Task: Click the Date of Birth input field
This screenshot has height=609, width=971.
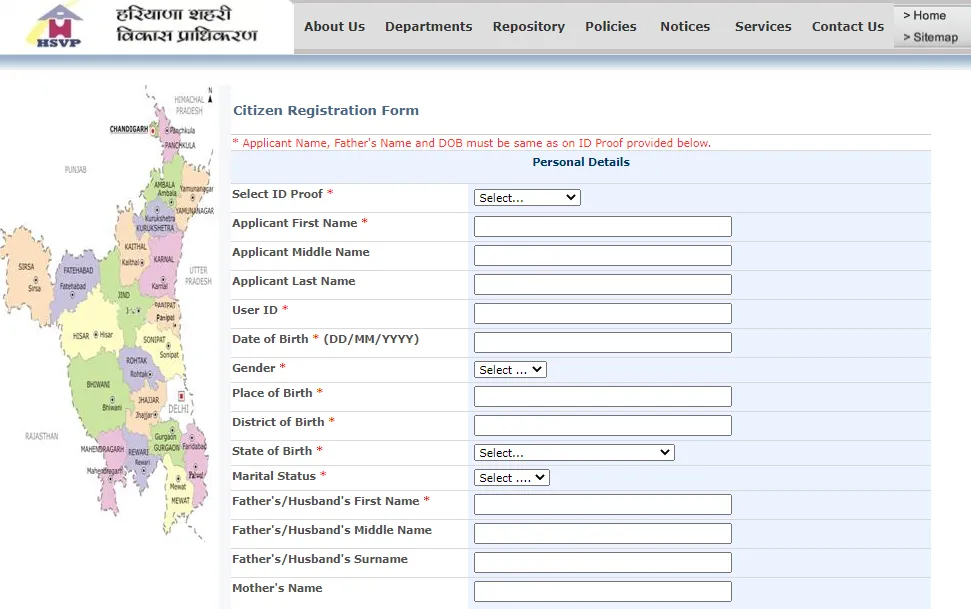Action: [x=602, y=343]
